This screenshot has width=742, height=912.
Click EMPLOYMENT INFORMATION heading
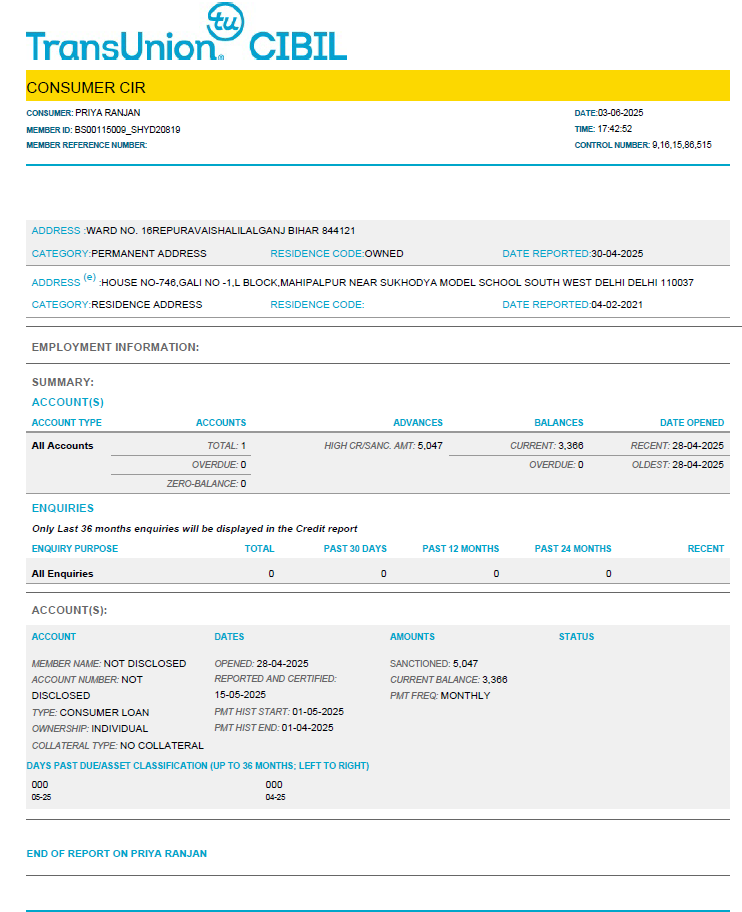[x=115, y=347]
